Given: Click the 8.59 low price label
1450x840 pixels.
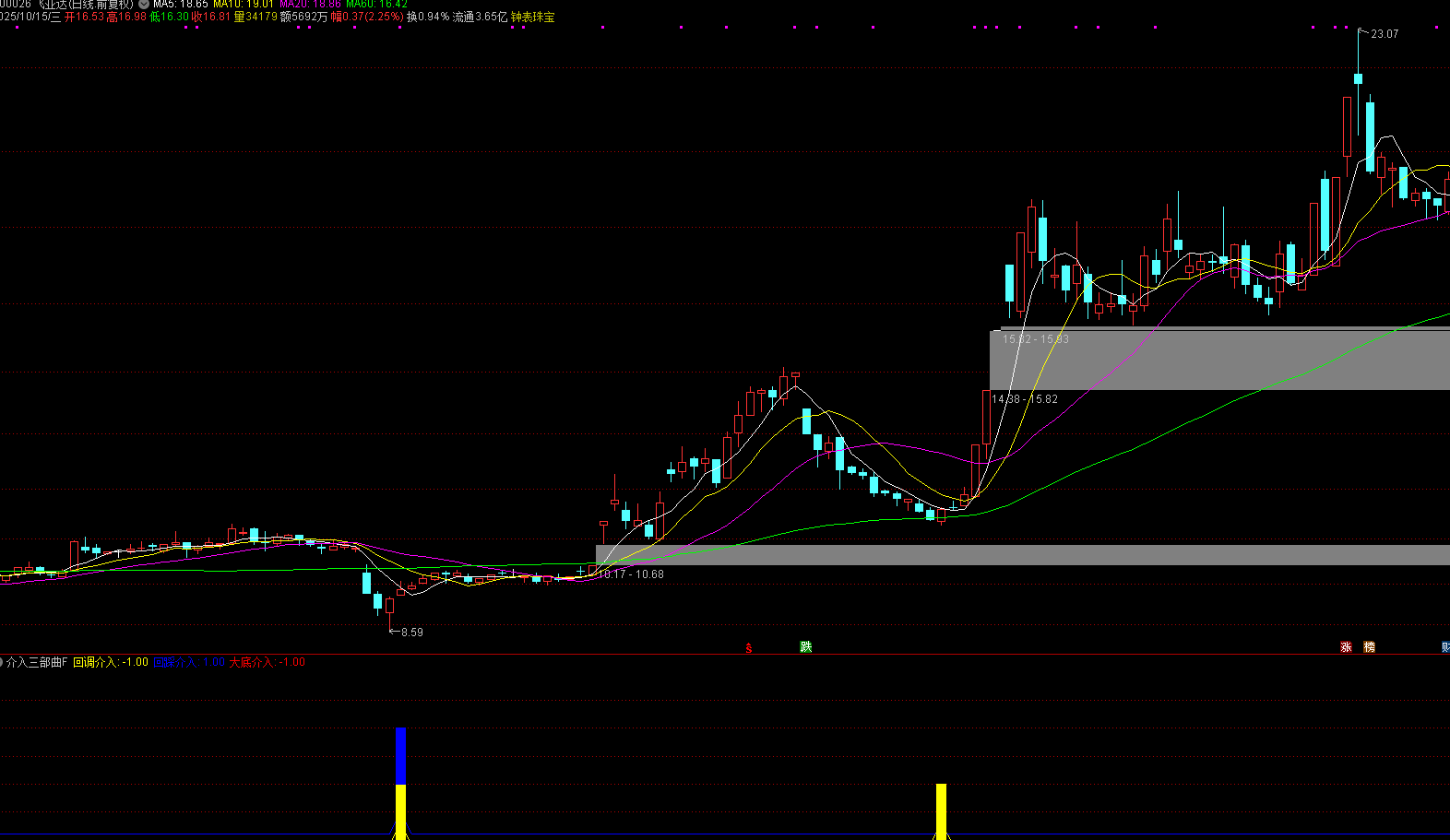Looking at the screenshot, I should (412, 633).
